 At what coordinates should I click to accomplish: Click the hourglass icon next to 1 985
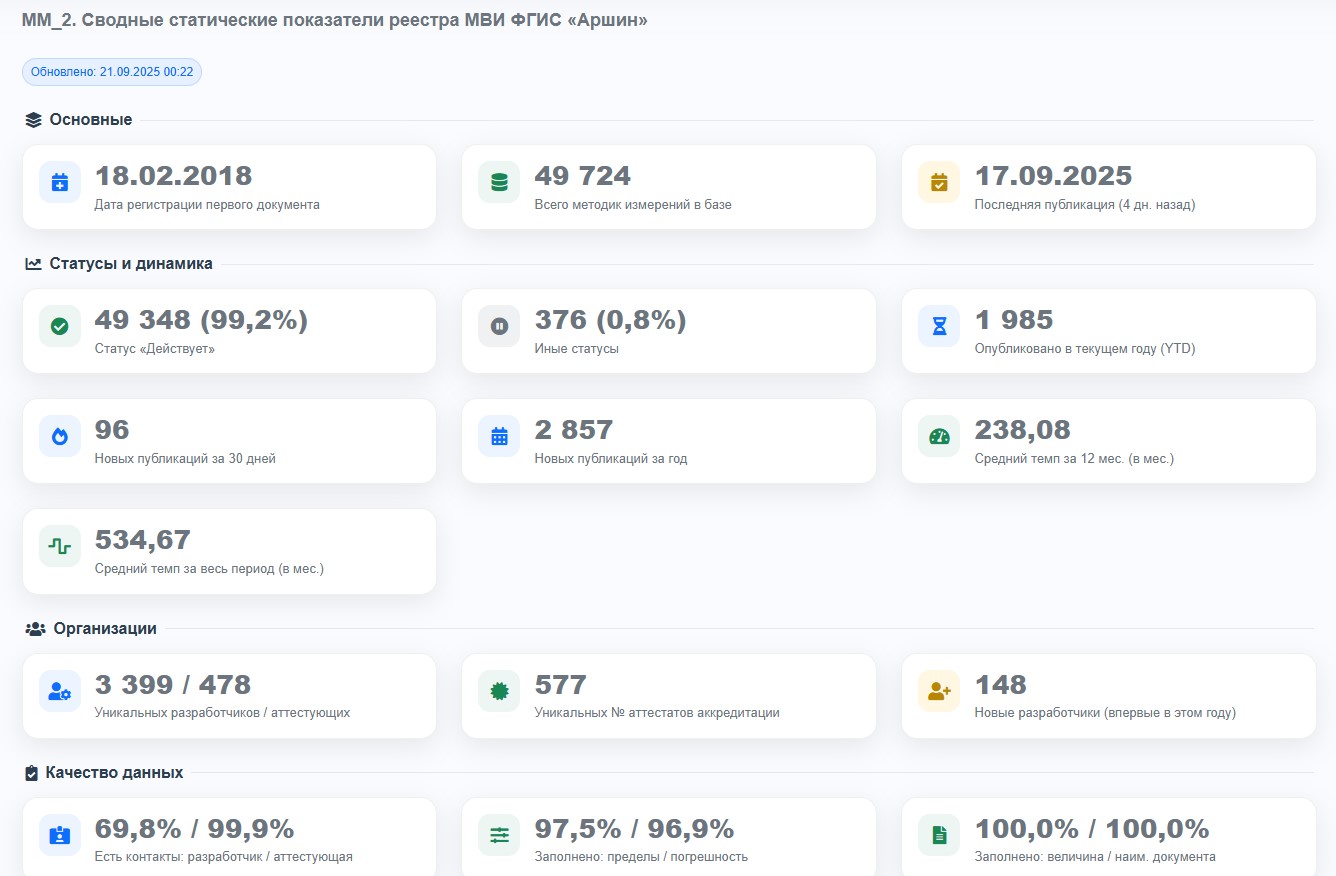939,327
